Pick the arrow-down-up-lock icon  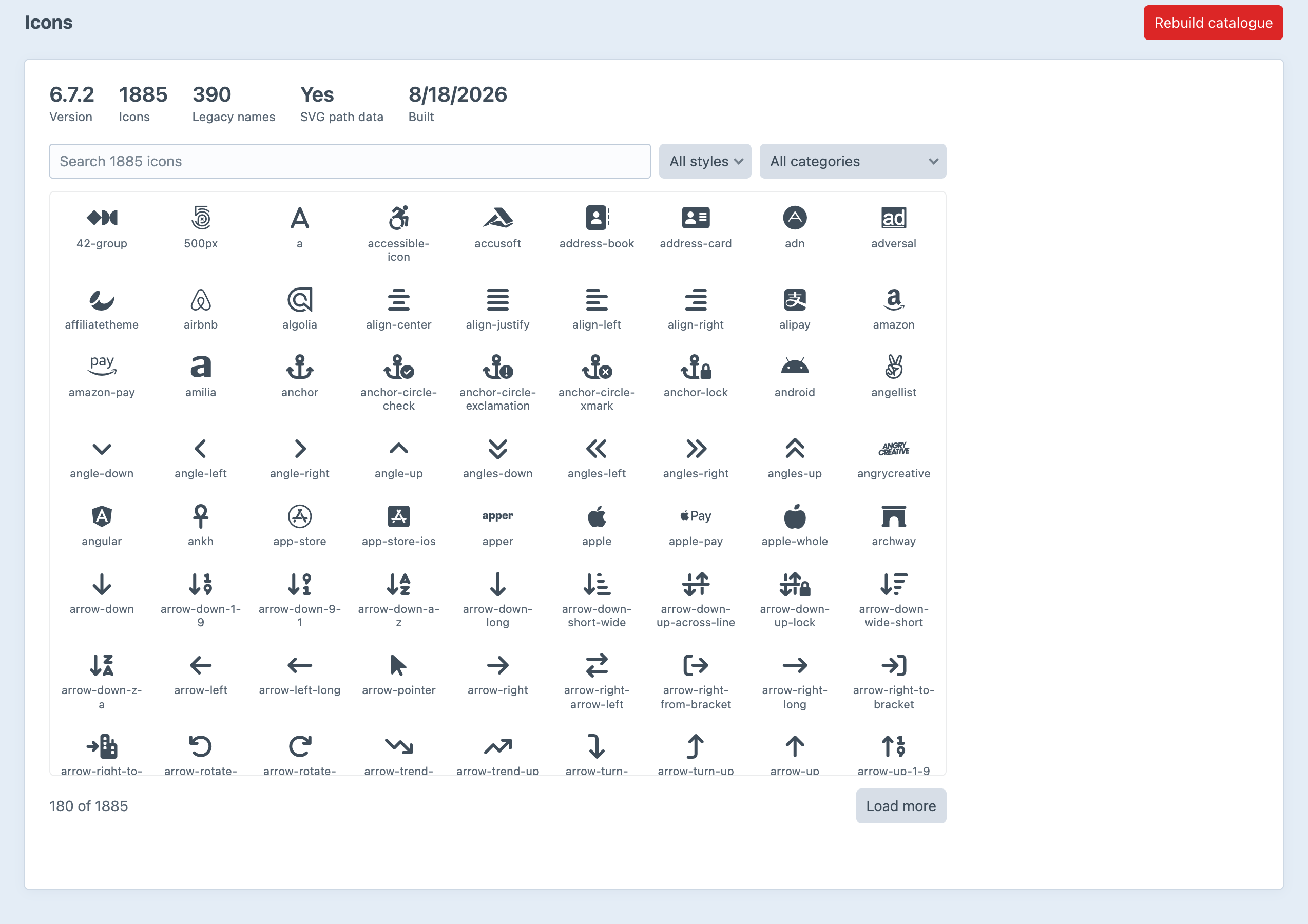pyautogui.click(x=794, y=585)
